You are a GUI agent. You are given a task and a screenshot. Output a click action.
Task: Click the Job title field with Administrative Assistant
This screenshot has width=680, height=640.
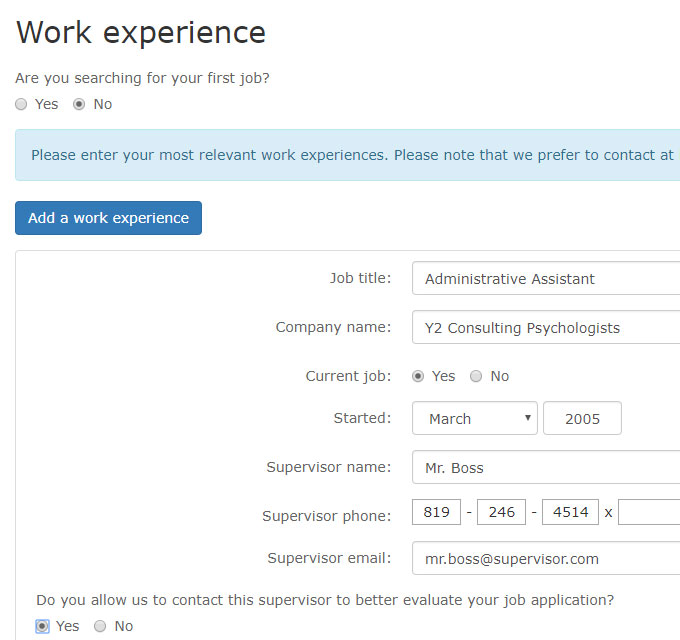tap(546, 279)
